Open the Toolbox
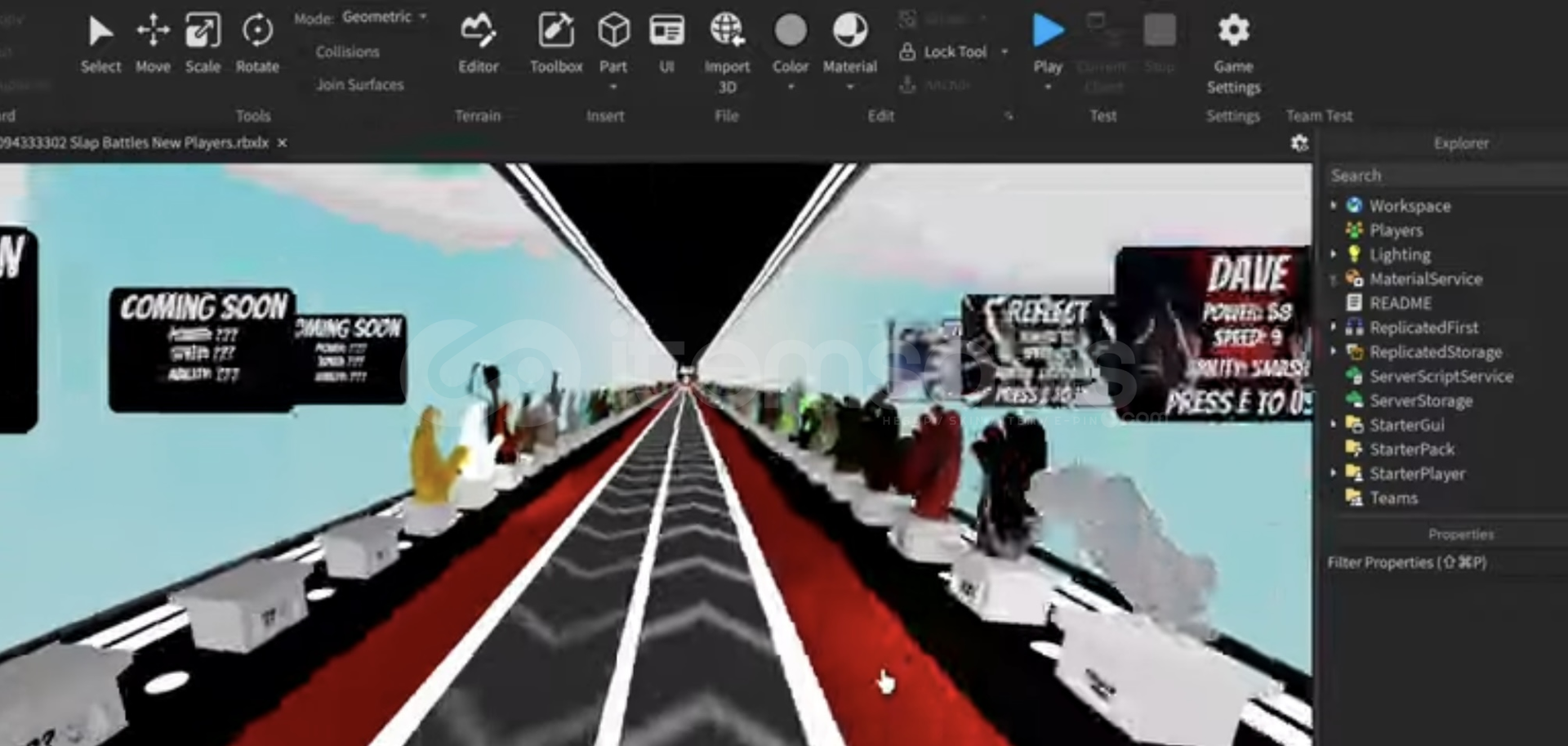1568x746 pixels. [556, 44]
